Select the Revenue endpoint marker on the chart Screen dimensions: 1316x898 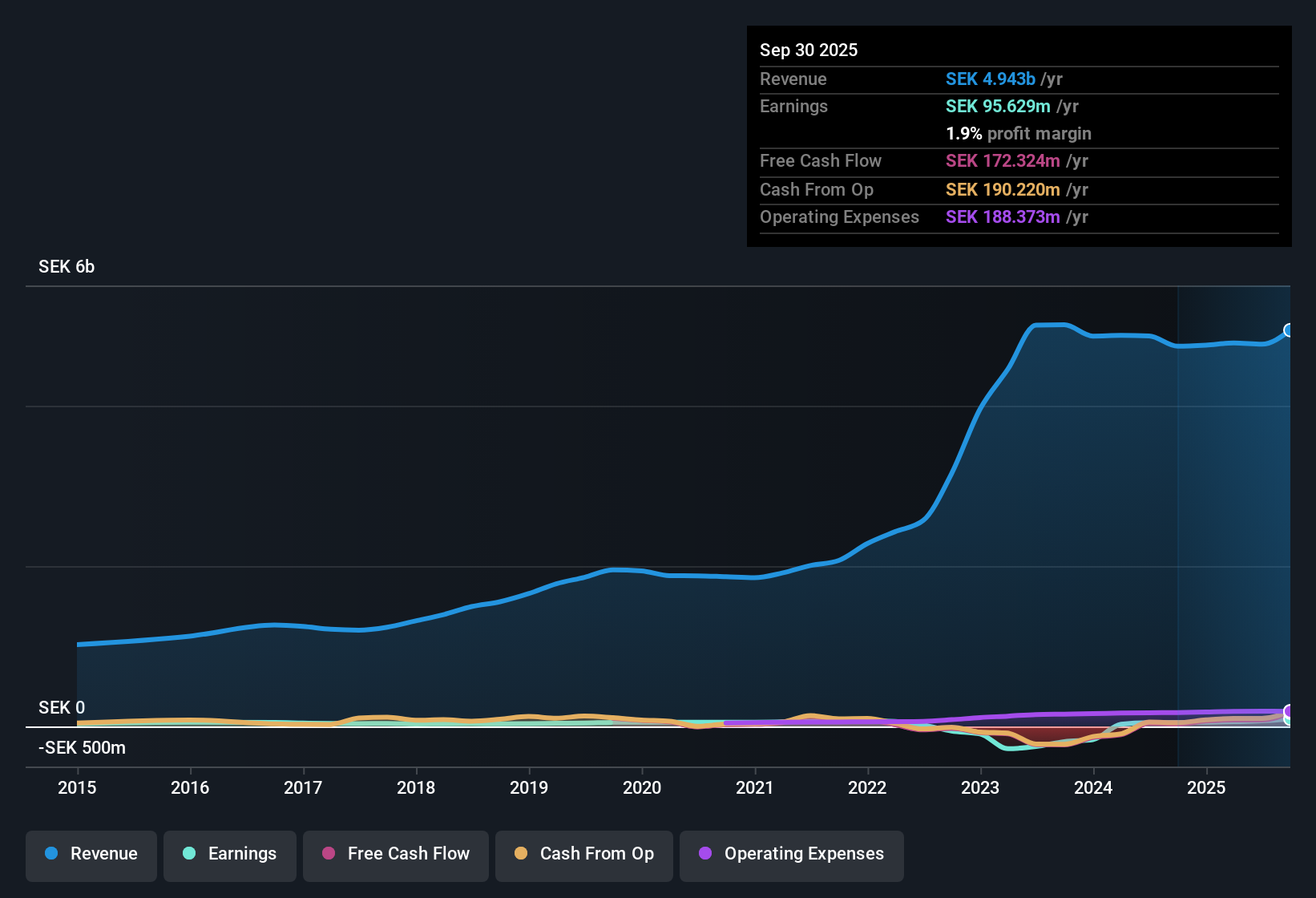(1289, 329)
